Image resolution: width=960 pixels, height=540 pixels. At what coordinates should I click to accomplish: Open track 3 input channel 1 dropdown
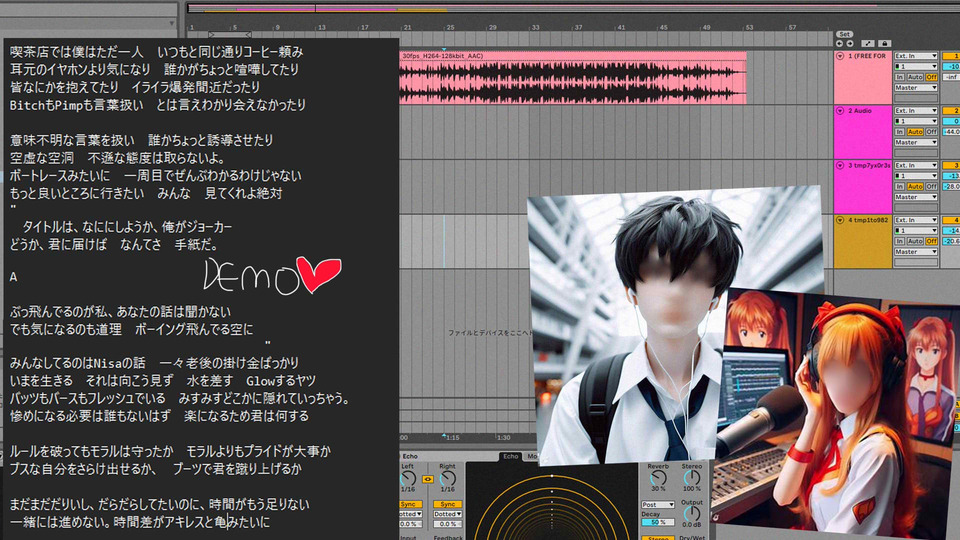(916, 176)
